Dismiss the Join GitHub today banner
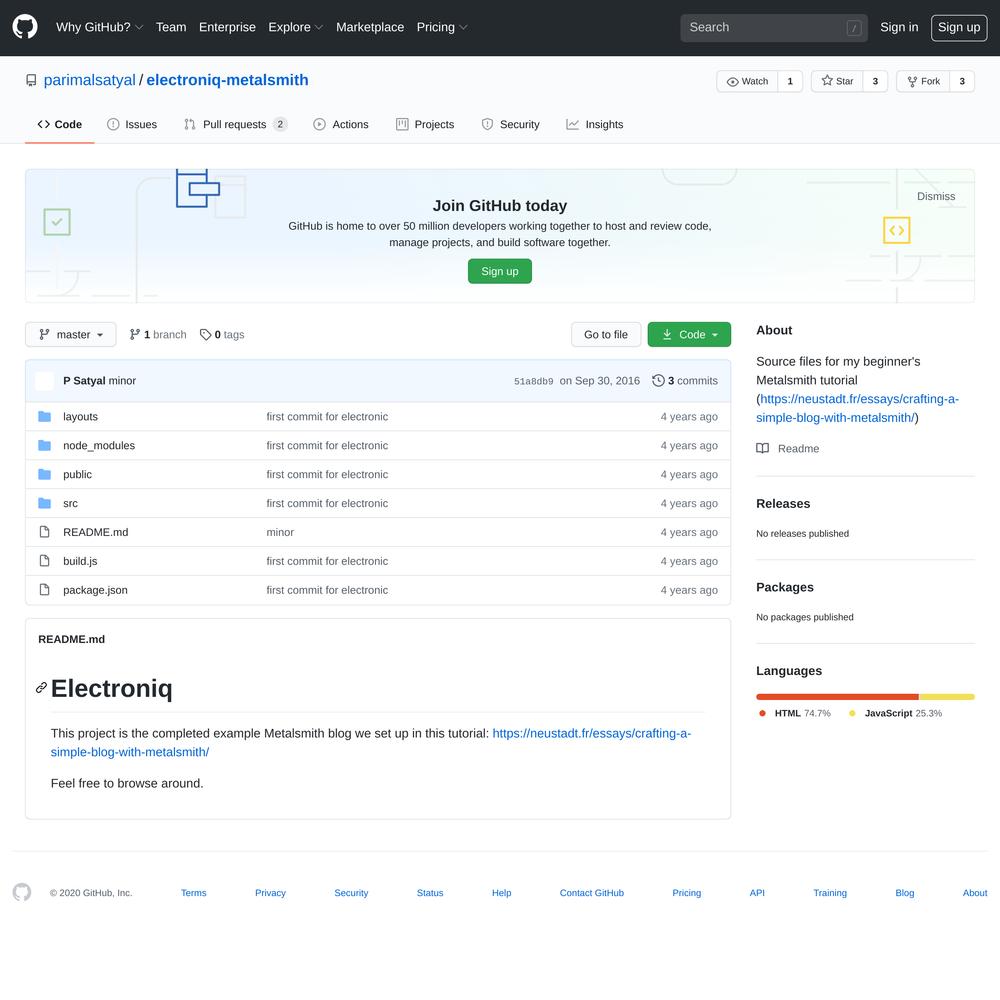The width and height of the screenshot is (1000, 1000). (936, 196)
